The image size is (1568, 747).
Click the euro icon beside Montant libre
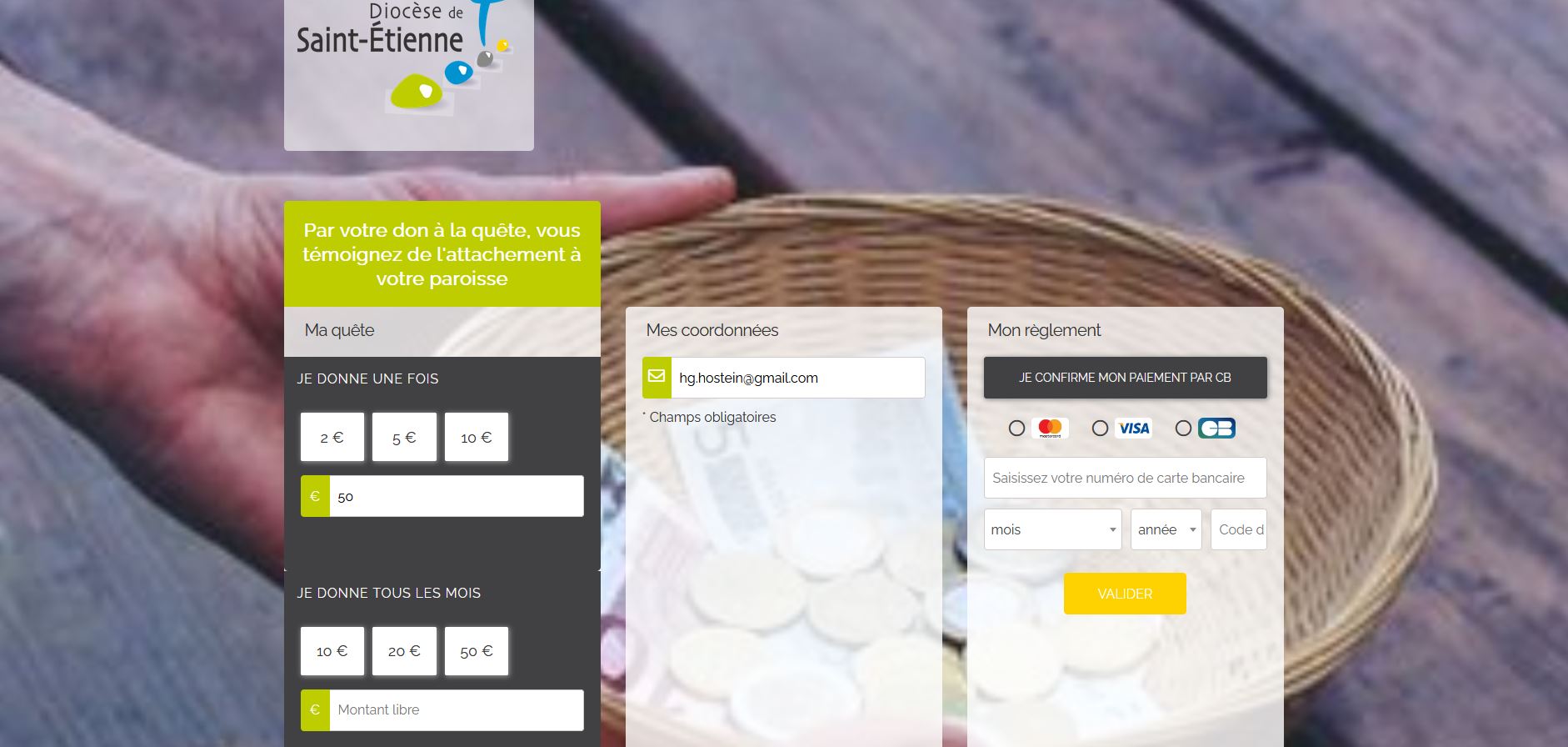[315, 710]
